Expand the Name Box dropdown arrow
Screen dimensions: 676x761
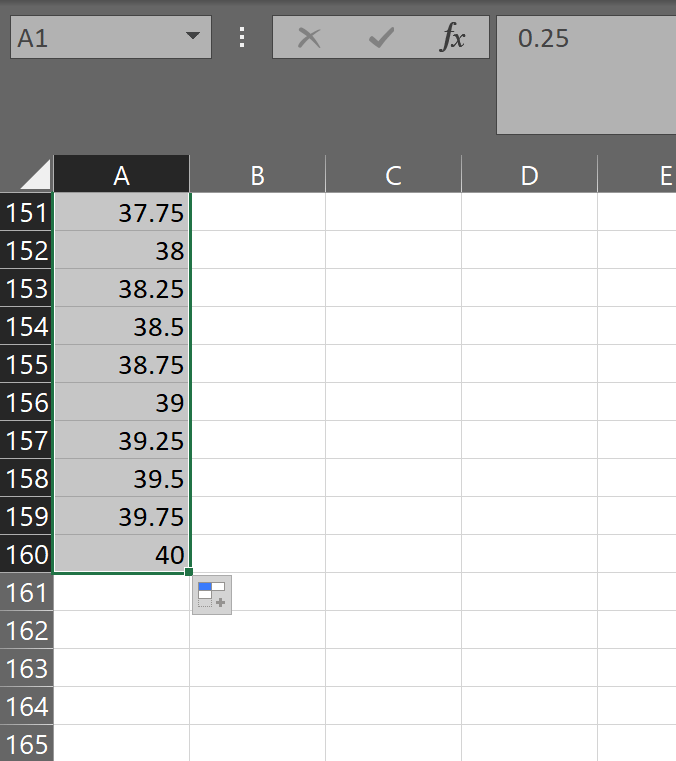coord(192,38)
